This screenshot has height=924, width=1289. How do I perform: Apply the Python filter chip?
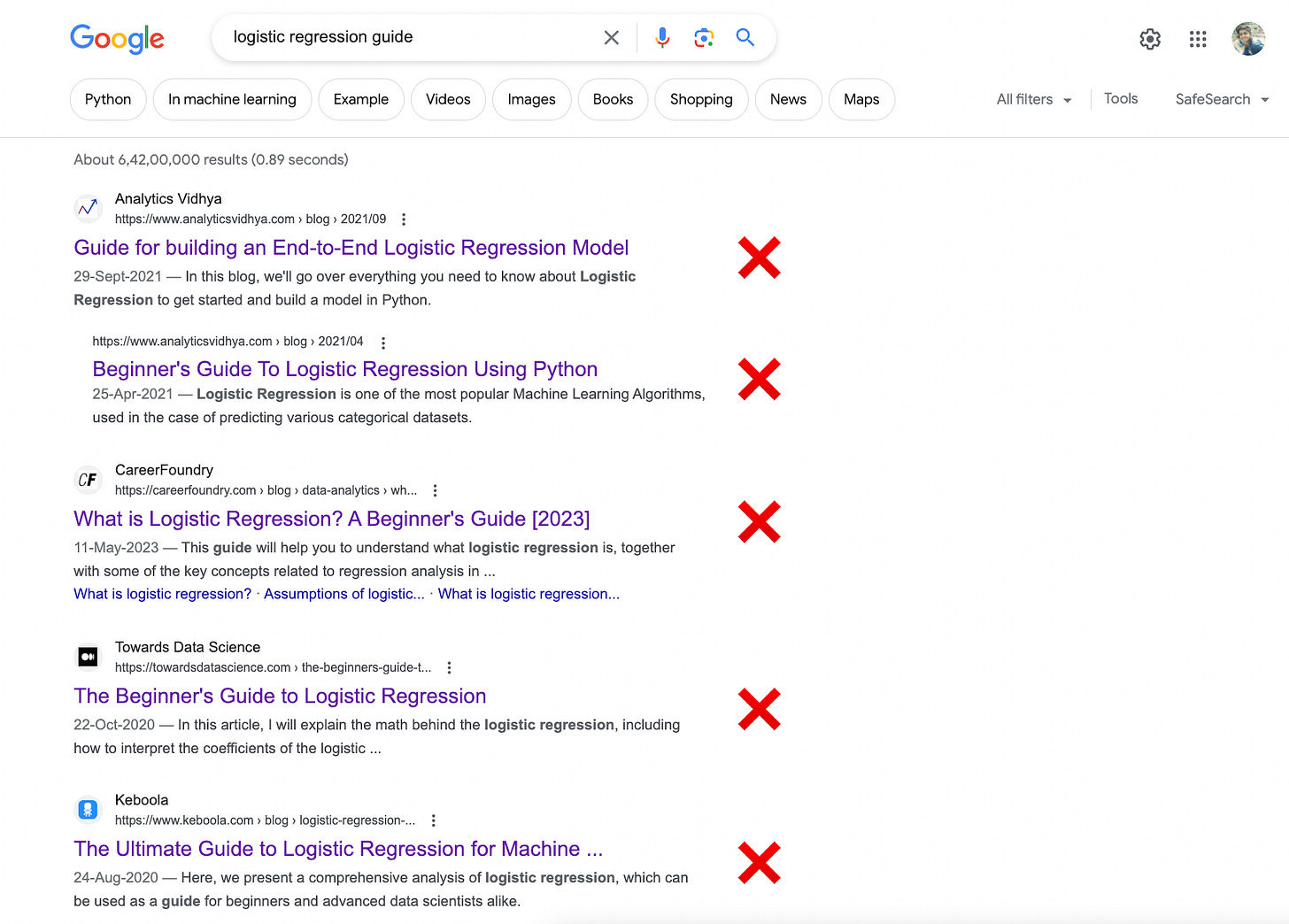pyautogui.click(x=108, y=99)
